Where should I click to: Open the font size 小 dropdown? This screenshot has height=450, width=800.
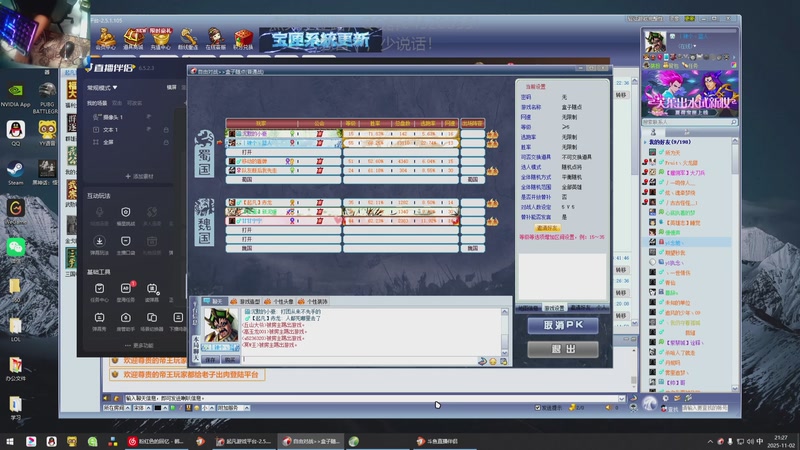(208, 408)
